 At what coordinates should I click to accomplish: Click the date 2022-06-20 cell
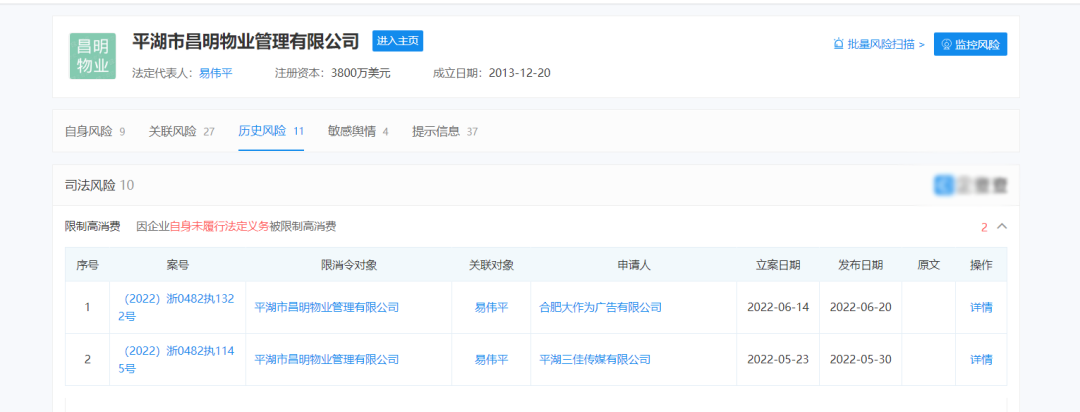860,307
